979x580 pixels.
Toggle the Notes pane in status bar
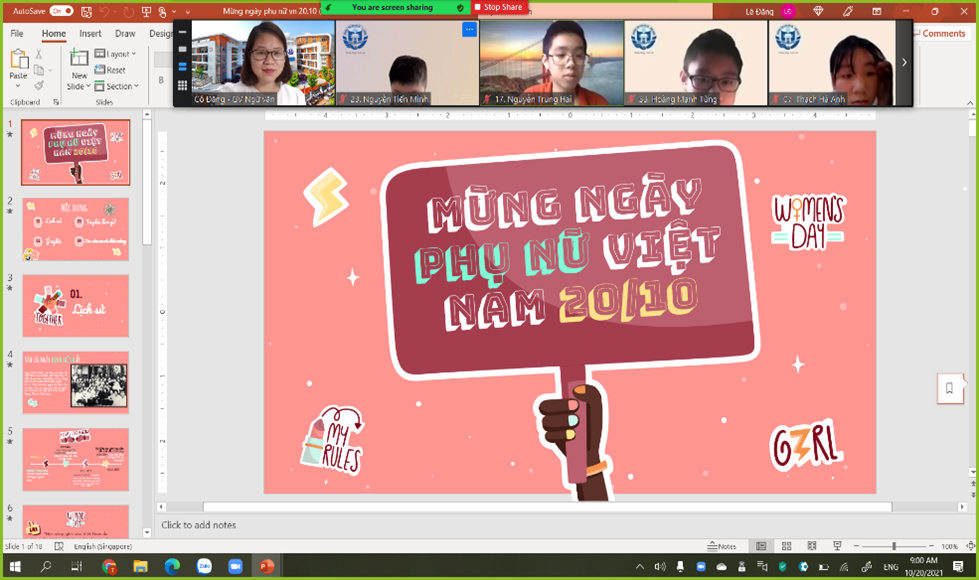[x=722, y=546]
